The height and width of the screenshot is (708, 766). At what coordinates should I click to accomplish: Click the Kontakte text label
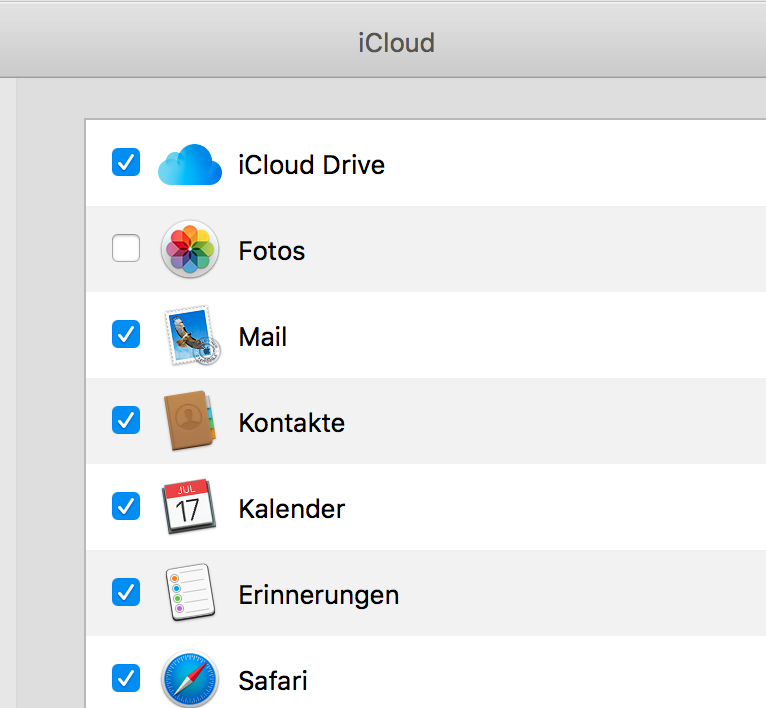pos(292,423)
